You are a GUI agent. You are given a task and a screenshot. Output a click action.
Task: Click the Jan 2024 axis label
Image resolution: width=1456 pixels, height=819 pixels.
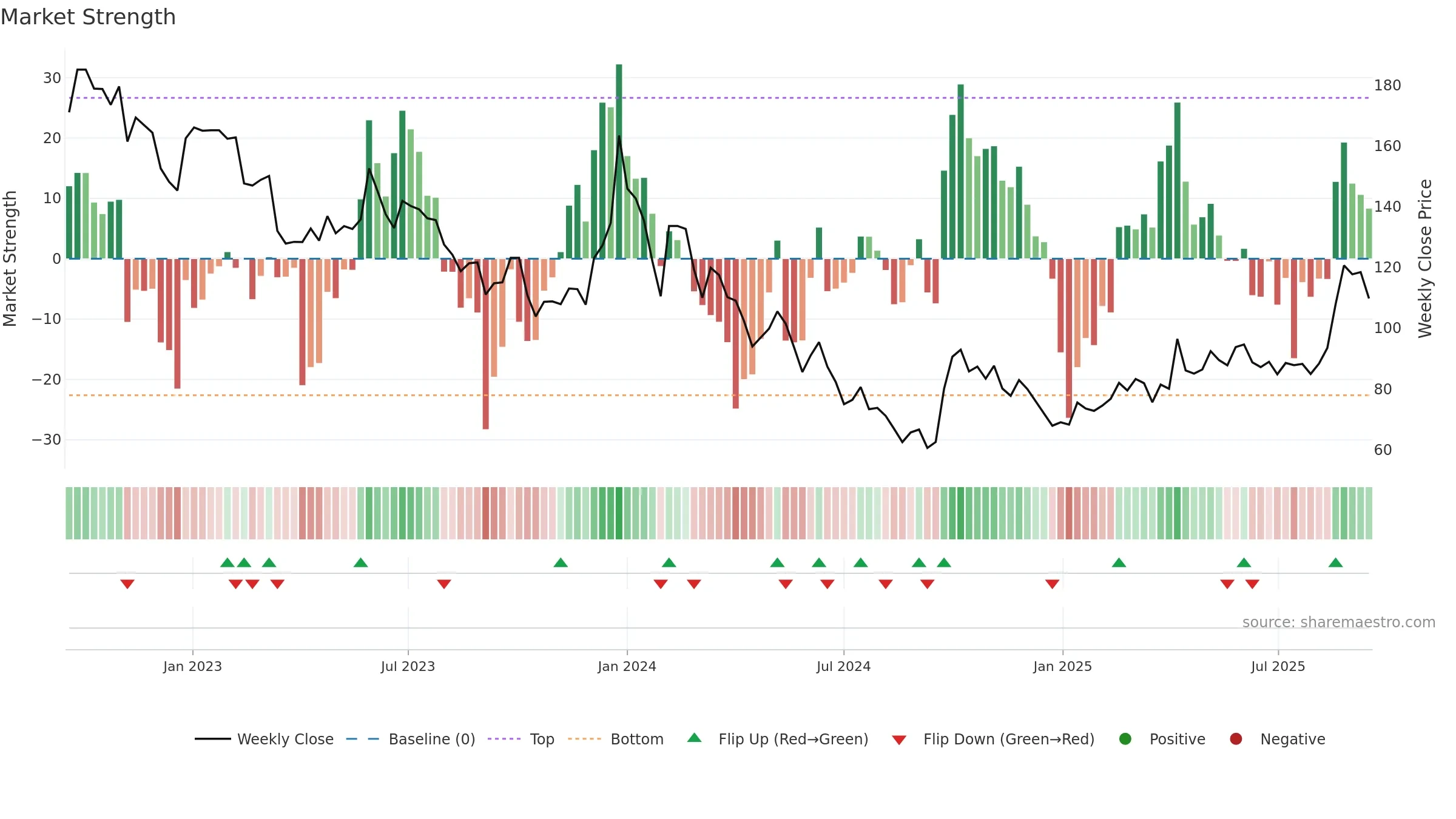(x=627, y=666)
